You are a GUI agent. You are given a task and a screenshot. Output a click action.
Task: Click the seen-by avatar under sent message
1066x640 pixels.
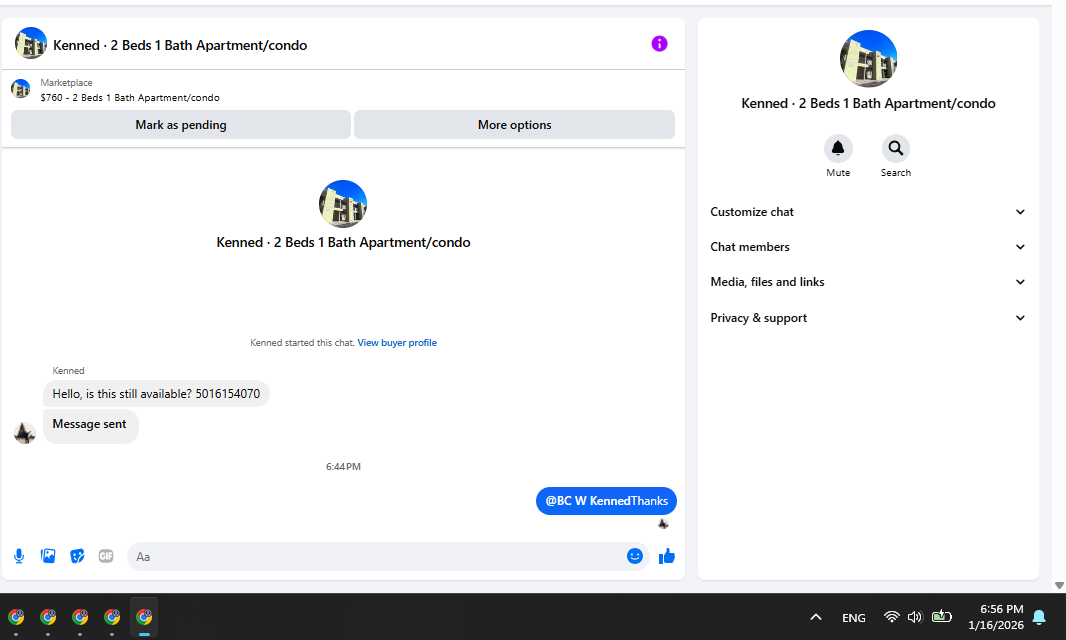pos(664,524)
